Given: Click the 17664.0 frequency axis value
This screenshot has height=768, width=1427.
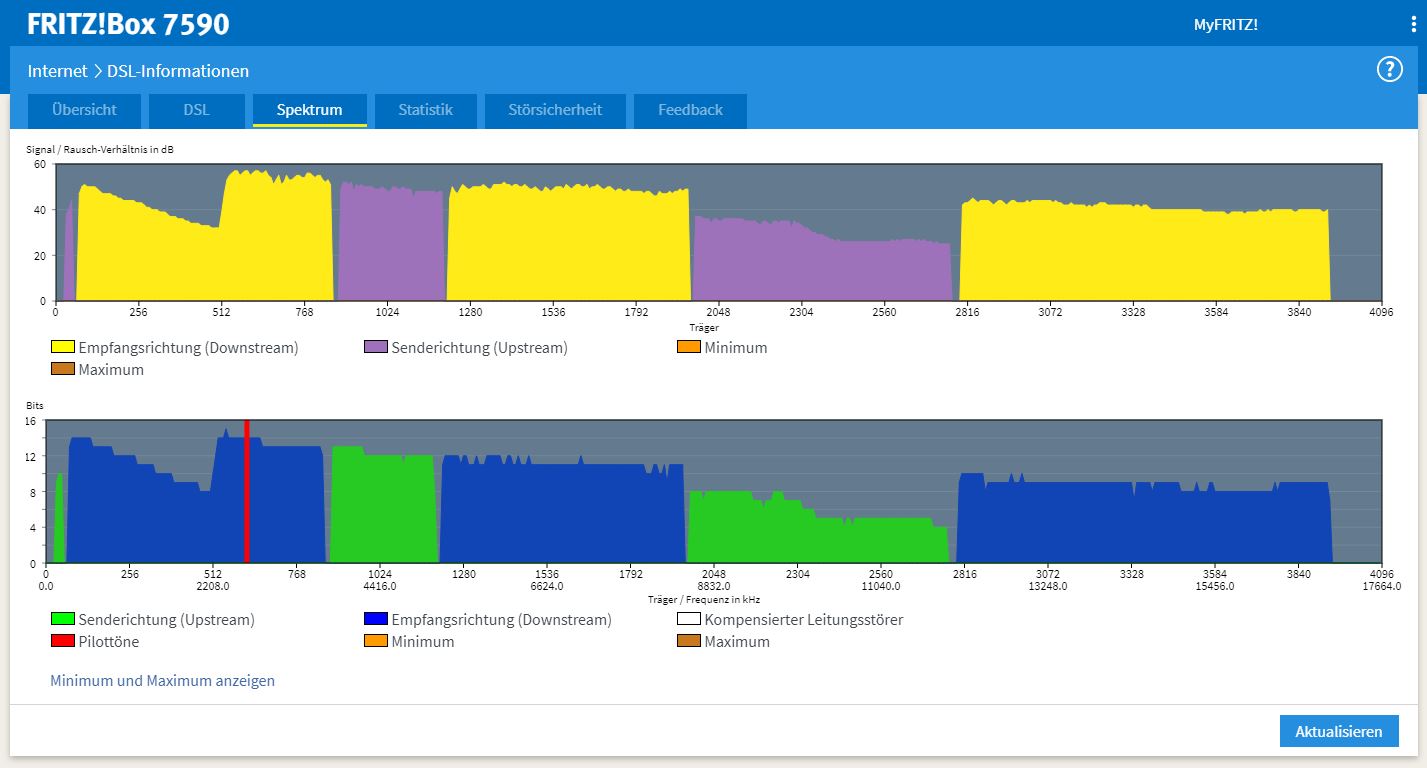Looking at the screenshot, I should coord(1382,587).
